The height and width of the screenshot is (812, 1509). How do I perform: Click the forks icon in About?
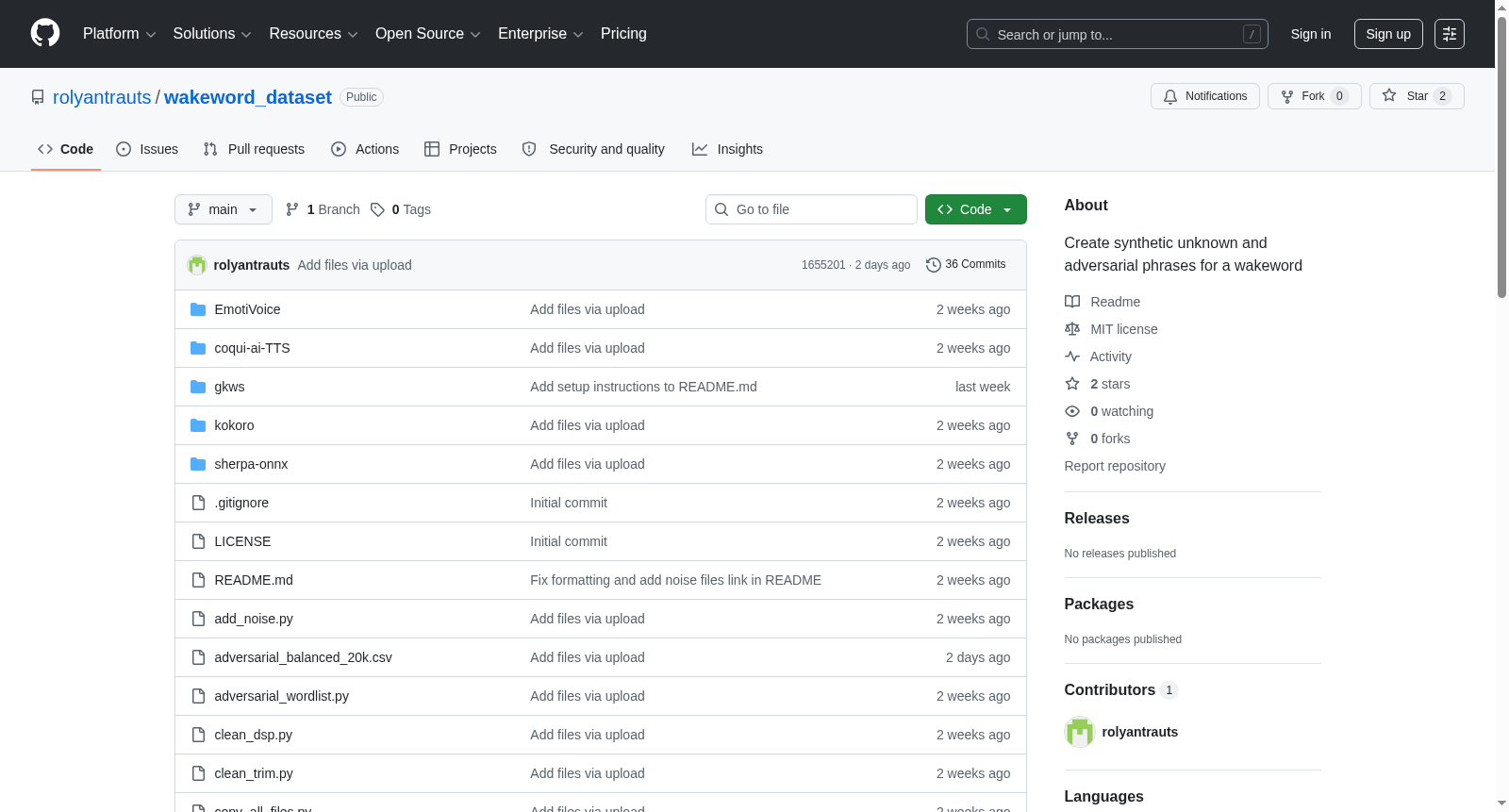[x=1072, y=439]
